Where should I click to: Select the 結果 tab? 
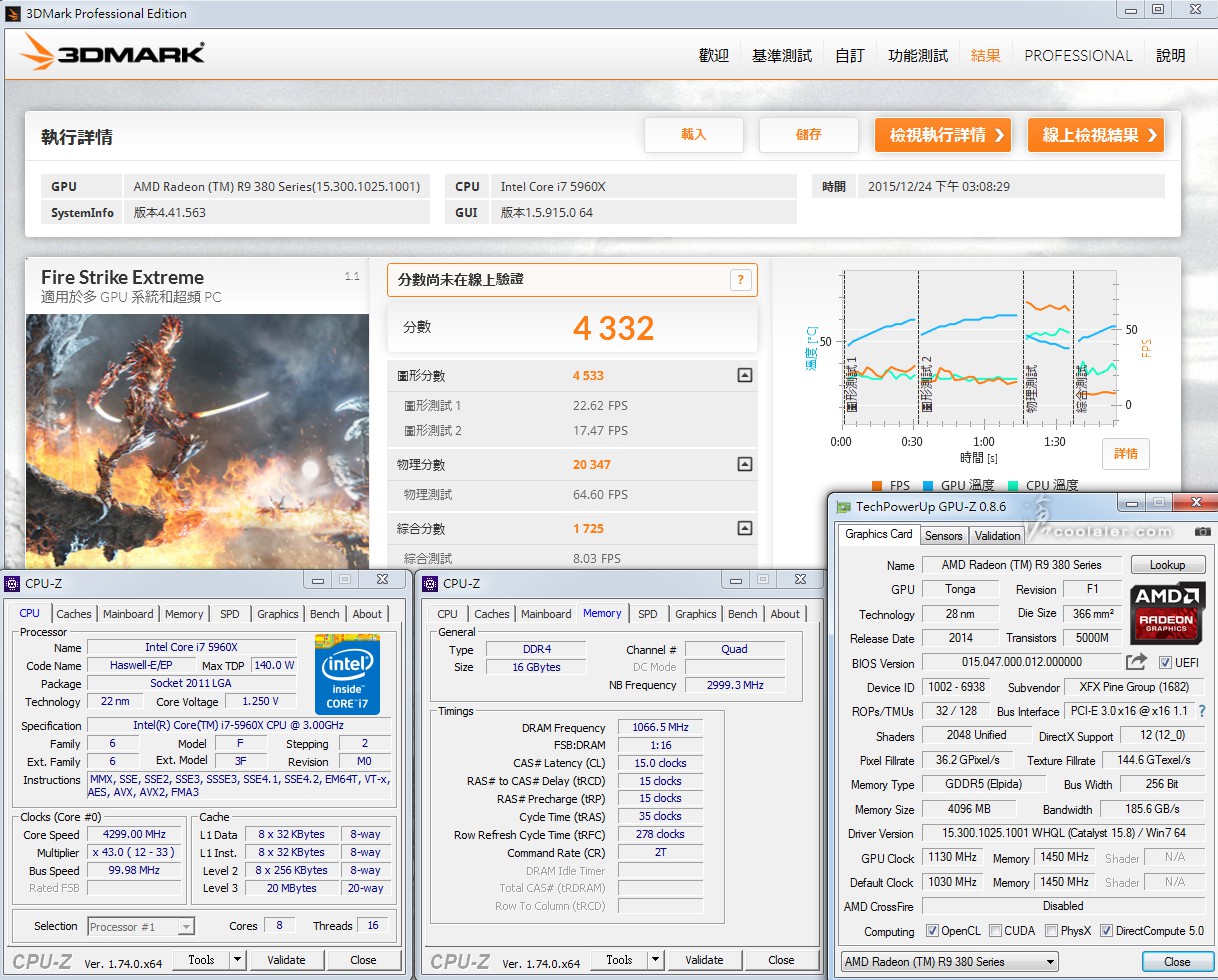click(x=986, y=56)
